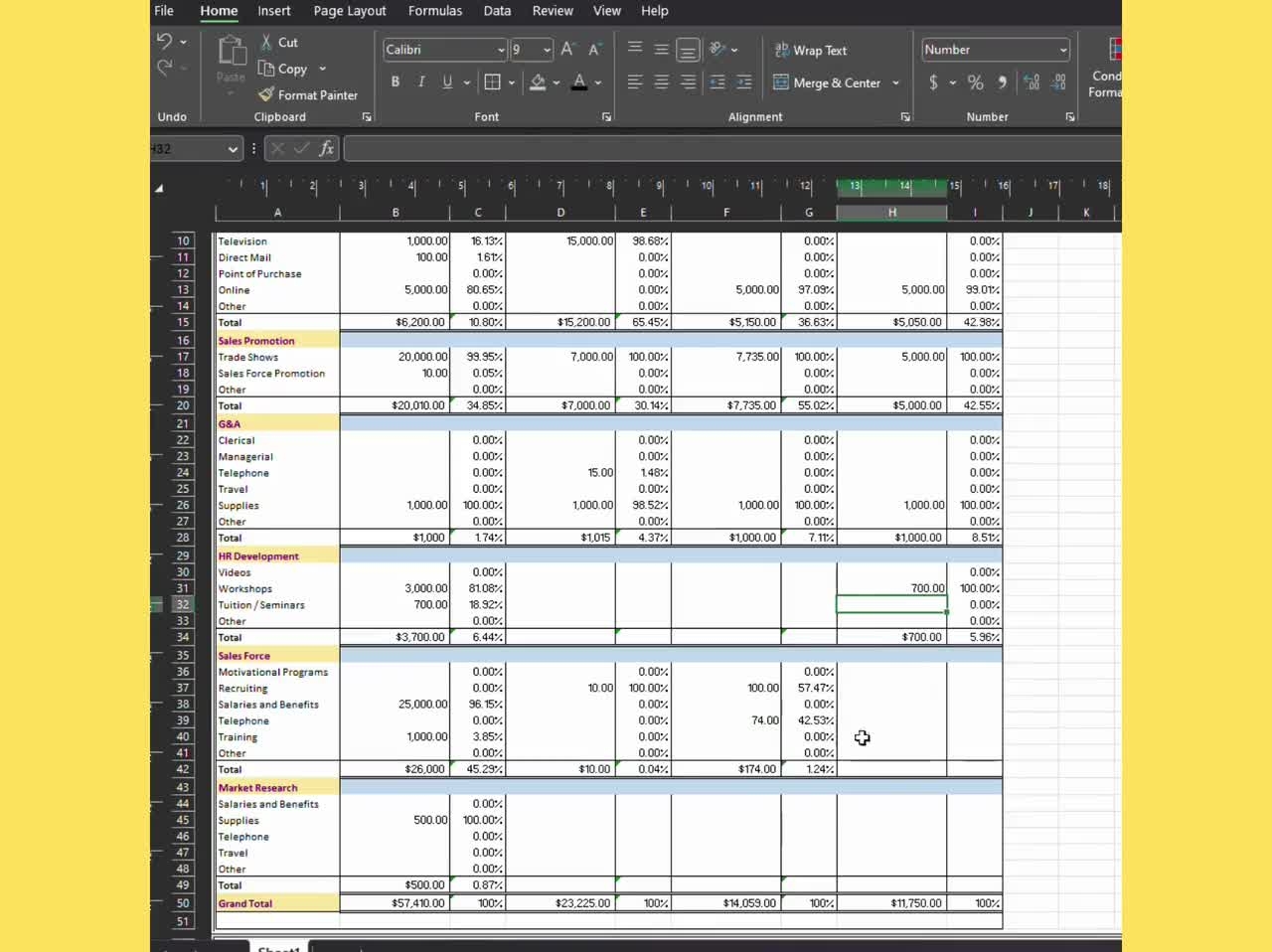Screen dimensions: 1272x952
Task: Click the Insert Function fx icon
Action: pyautogui.click(x=326, y=149)
